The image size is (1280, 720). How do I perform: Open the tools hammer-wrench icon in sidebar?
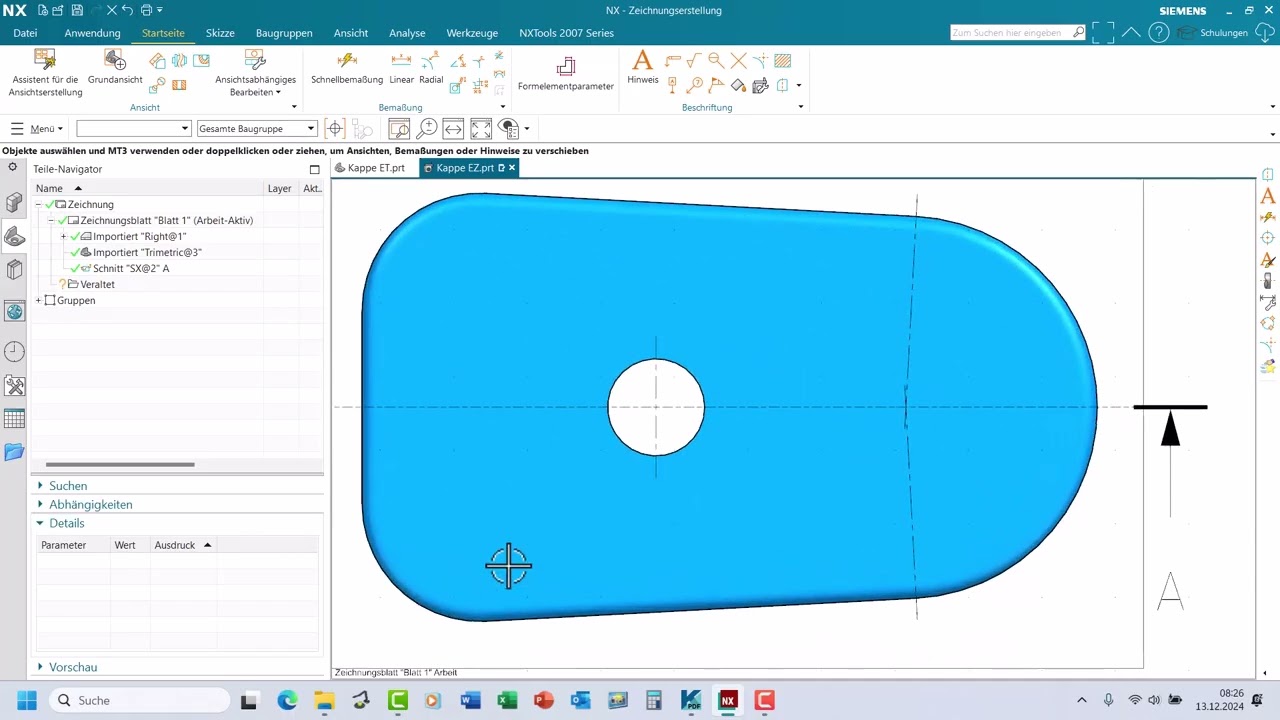click(x=14, y=385)
